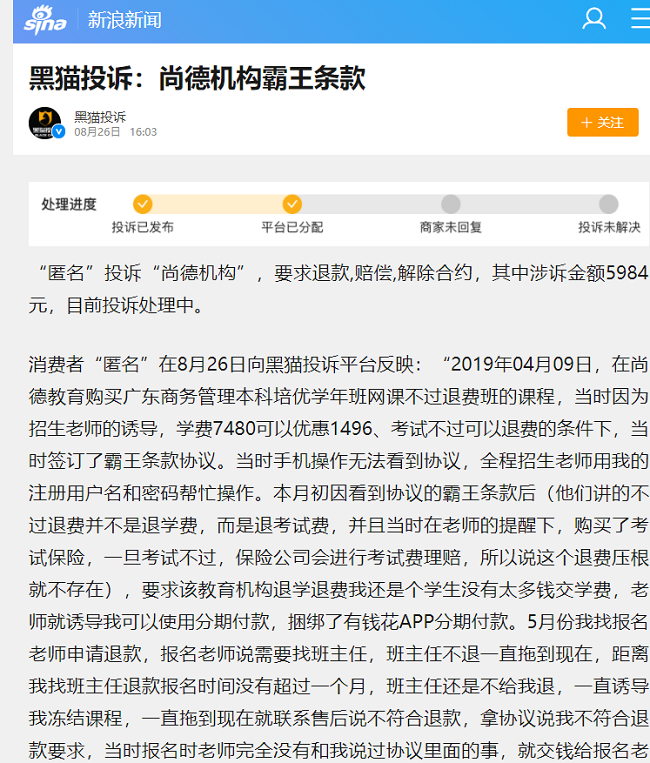Click the line mentioning 有钱花APP分期付款
The image size is (650, 763).
coord(339,621)
